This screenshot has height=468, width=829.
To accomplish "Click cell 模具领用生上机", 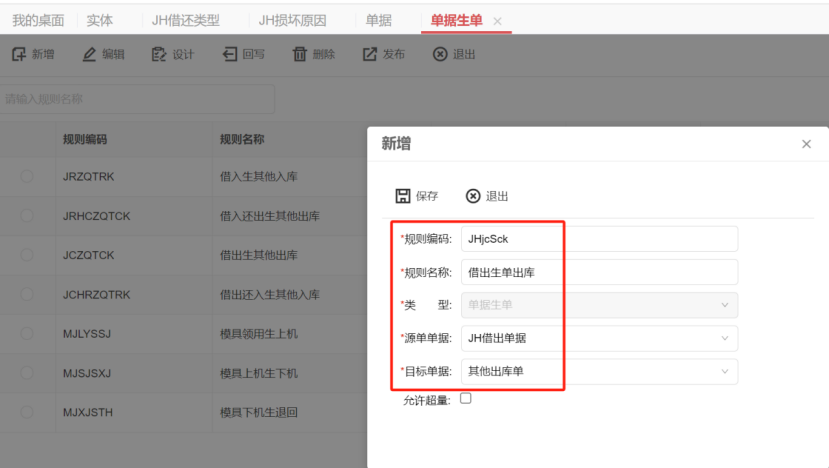I will coord(259,334).
